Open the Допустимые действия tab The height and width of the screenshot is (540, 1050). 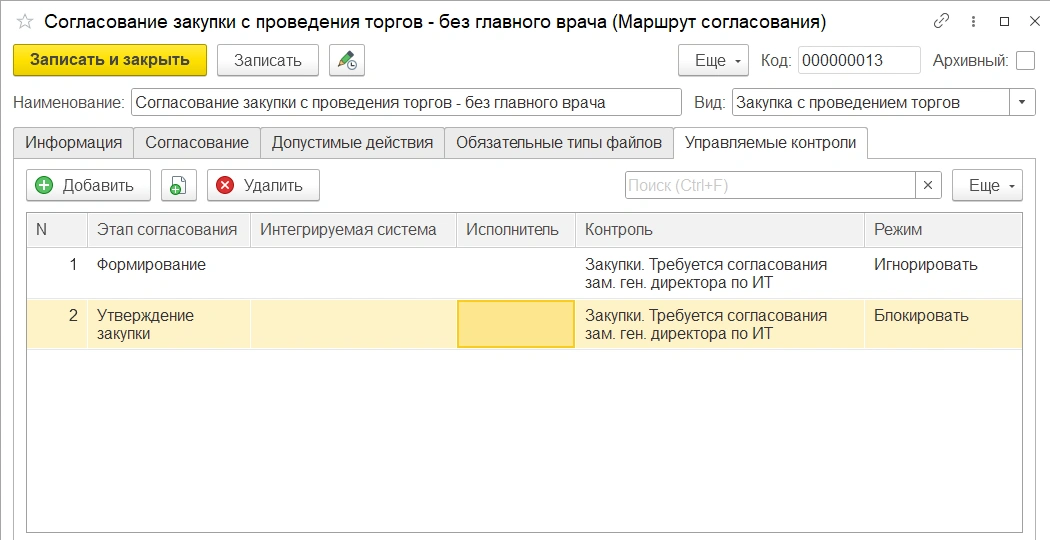click(352, 143)
